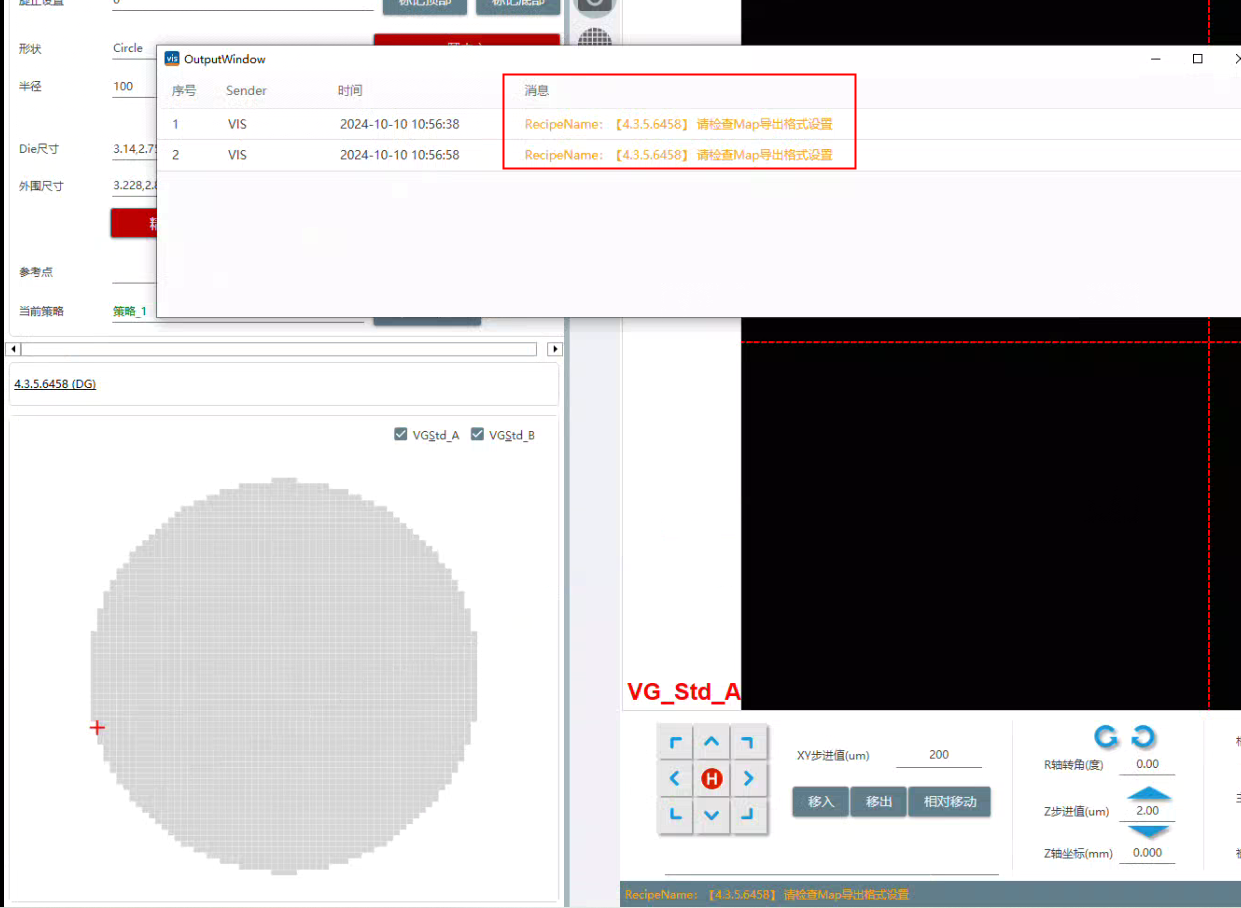Screen dimensions: 1241x908
Task: Move stage to lower-right with corner arrow
Action: [x=748, y=815]
